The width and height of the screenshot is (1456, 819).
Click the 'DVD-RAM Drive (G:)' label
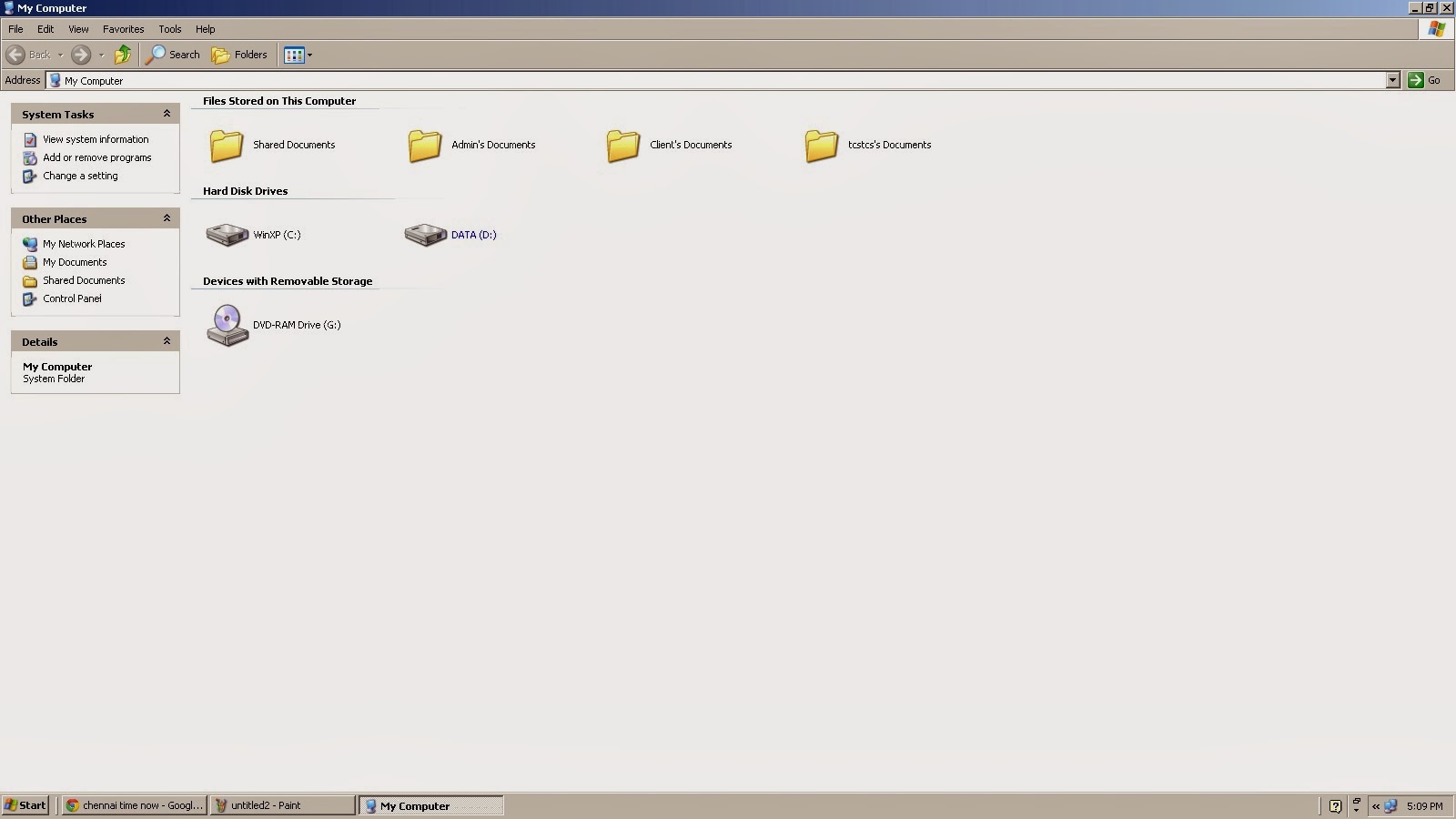coord(297,325)
